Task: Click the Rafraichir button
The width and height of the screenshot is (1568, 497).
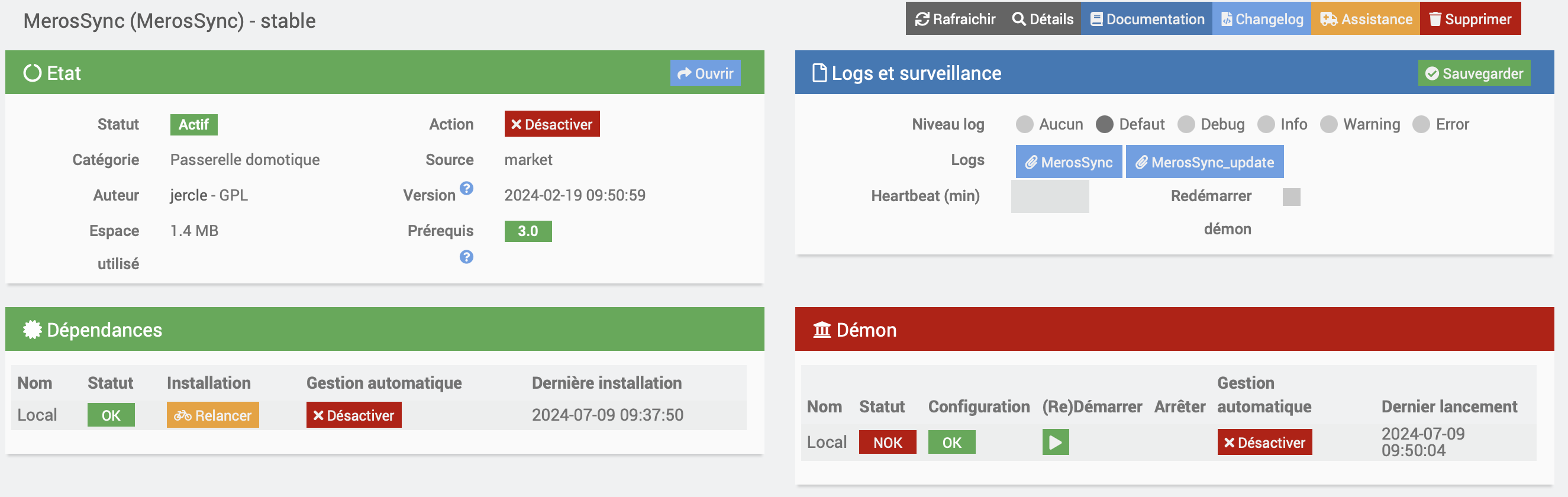Action: (955, 20)
